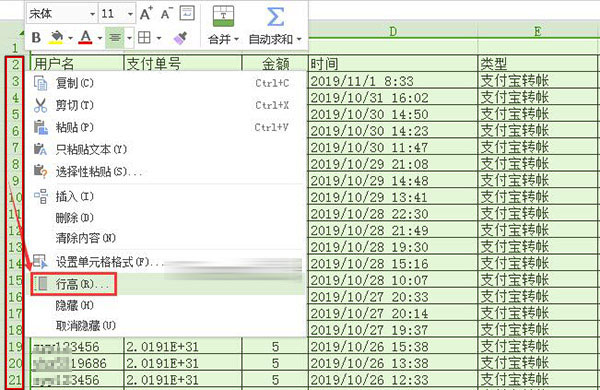
Task: Select column E header
Action: tap(538, 31)
